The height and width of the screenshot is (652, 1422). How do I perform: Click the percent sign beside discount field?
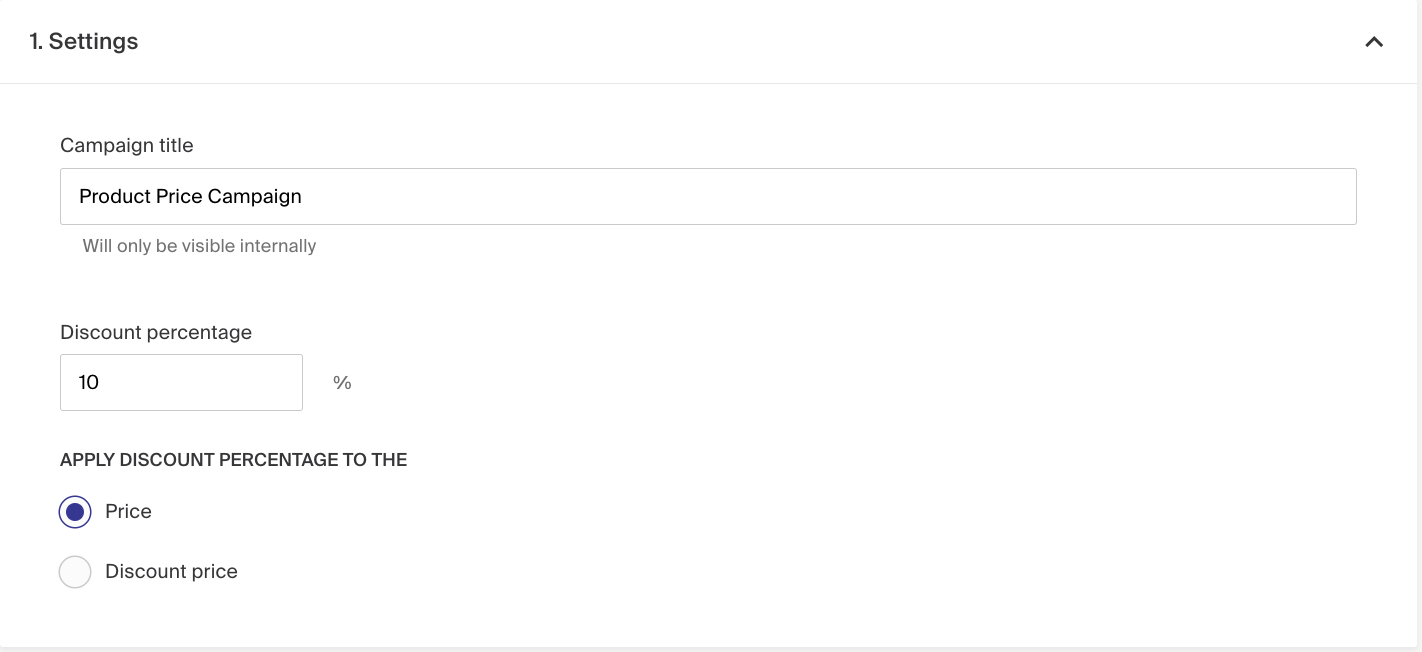(x=342, y=383)
